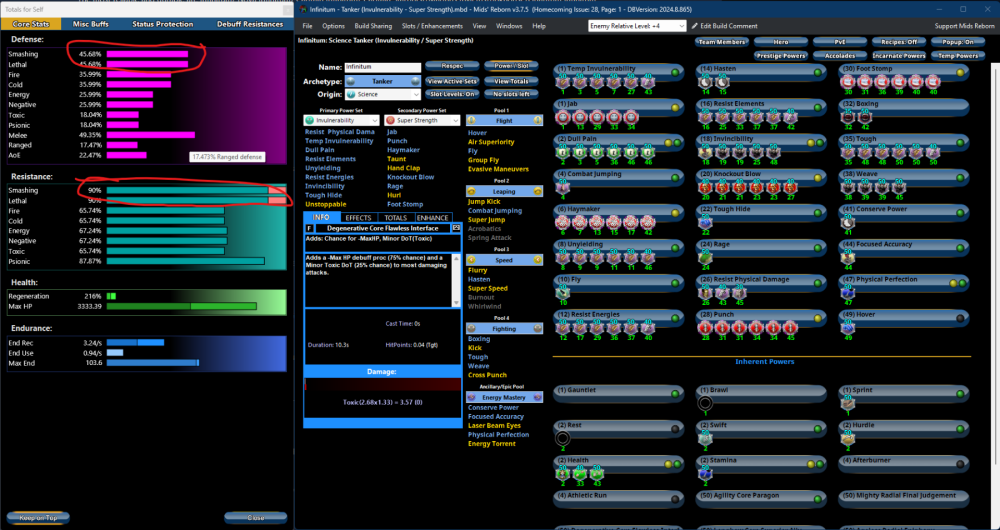Toggle the yellow indicator on Foot Stomp
The height and width of the screenshot is (530, 1000).
click(961, 73)
